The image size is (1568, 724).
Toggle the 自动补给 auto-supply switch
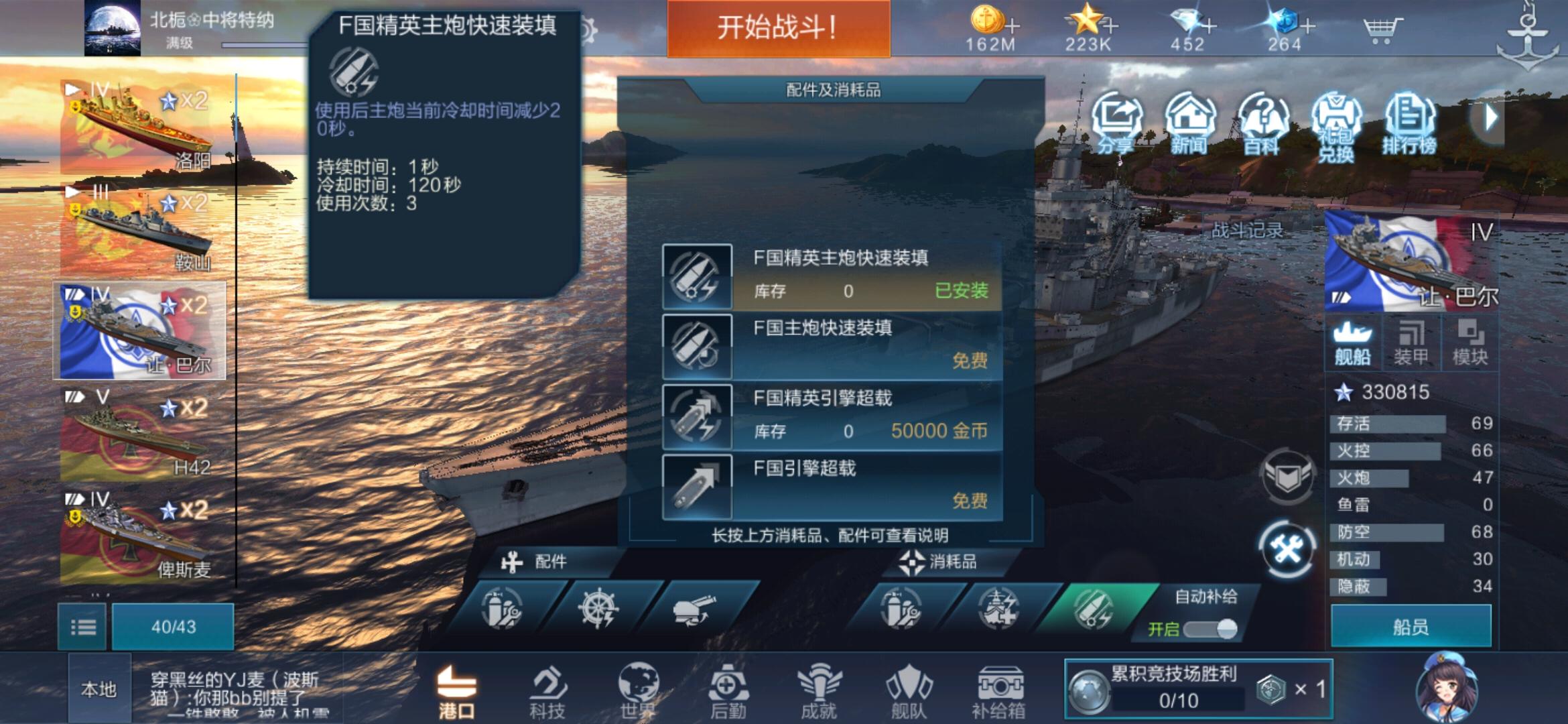[x=1210, y=629]
